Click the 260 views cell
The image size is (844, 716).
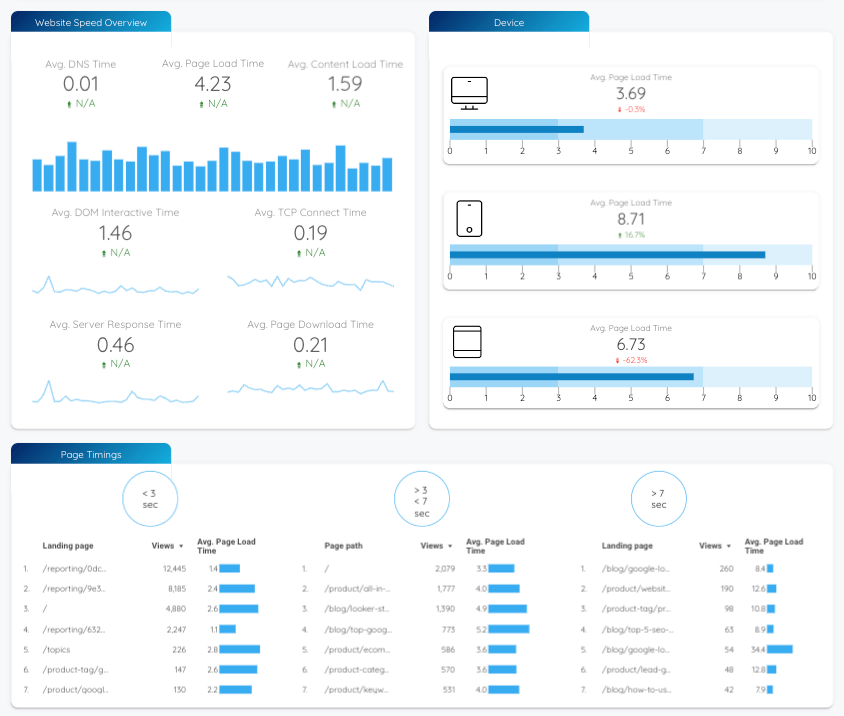coord(727,568)
